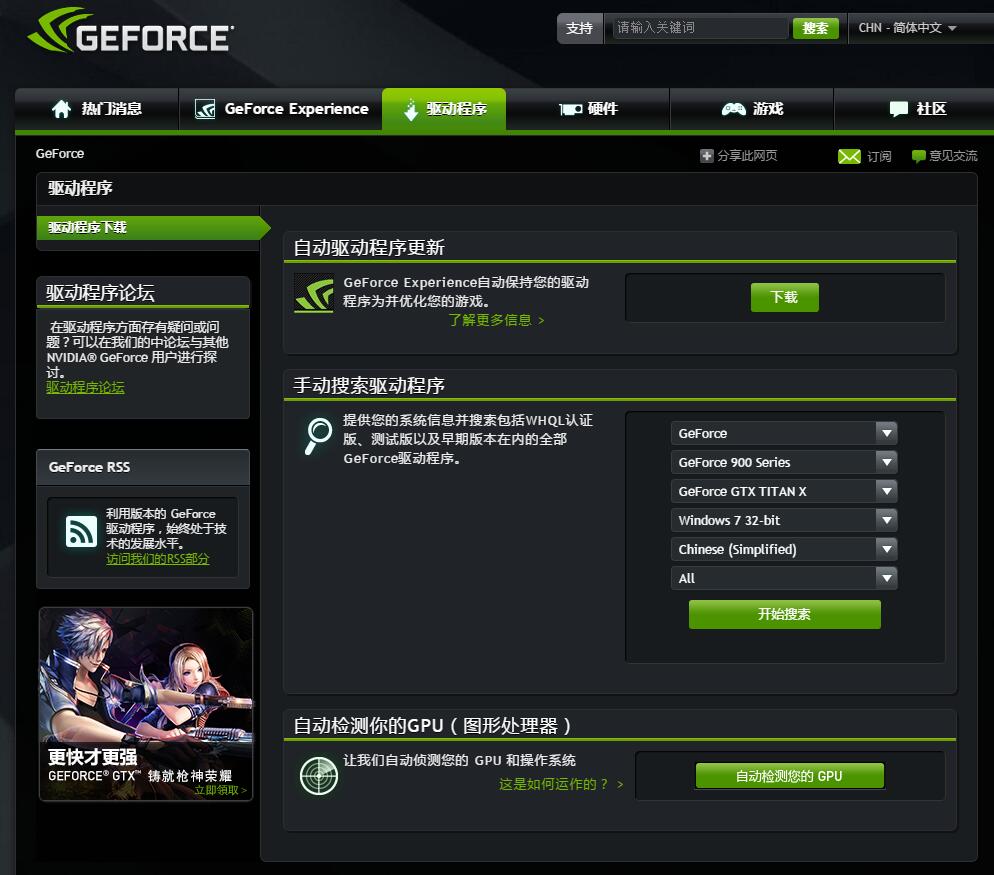Click the GPU auto-detect radar icon

tap(318, 776)
